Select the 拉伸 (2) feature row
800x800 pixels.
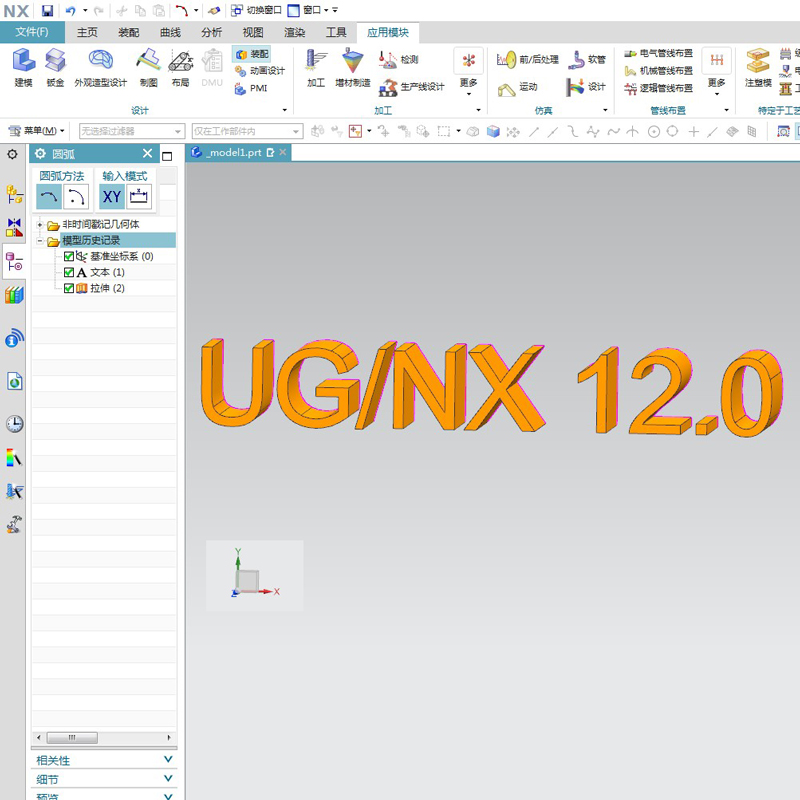click(104, 288)
